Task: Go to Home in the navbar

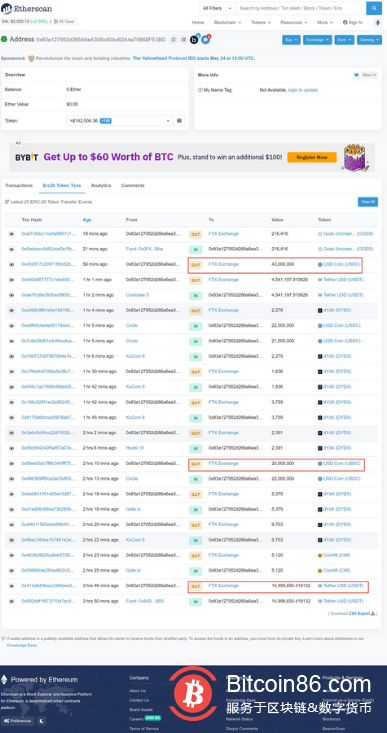Action: [x=198, y=22]
